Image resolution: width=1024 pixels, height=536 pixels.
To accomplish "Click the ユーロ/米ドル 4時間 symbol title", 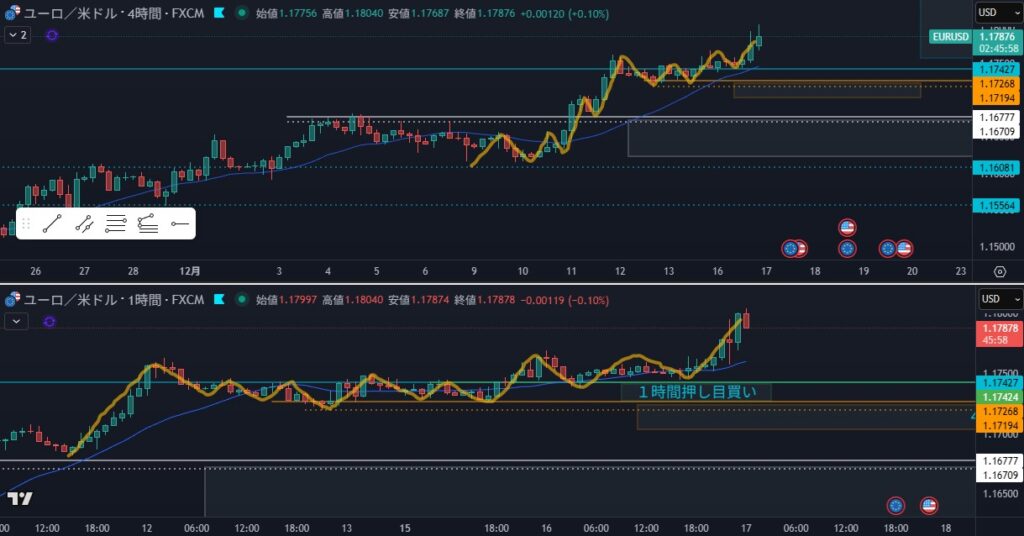I will click(110, 13).
